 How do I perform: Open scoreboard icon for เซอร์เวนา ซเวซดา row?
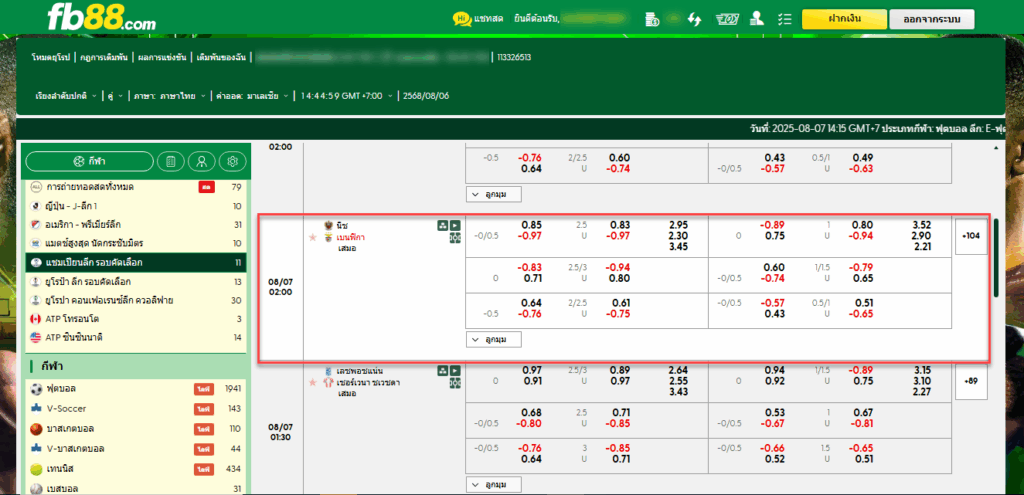455,383
